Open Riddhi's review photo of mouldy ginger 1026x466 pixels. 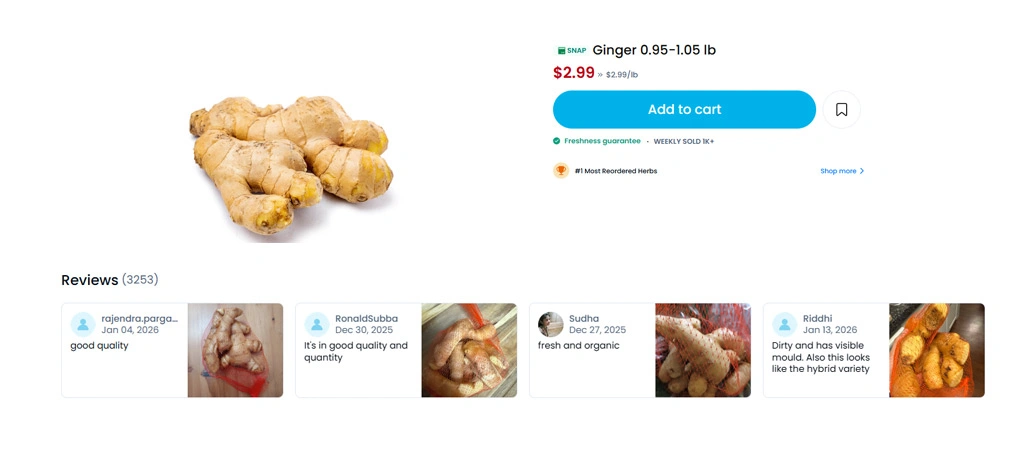pos(937,350)
